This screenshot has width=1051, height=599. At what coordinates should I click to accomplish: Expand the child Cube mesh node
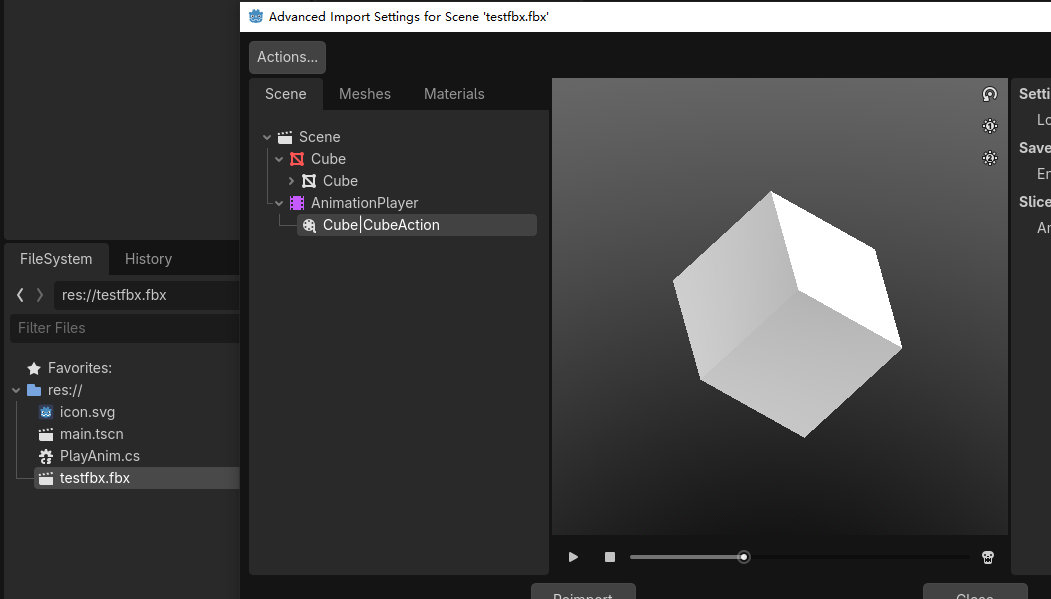291,181
